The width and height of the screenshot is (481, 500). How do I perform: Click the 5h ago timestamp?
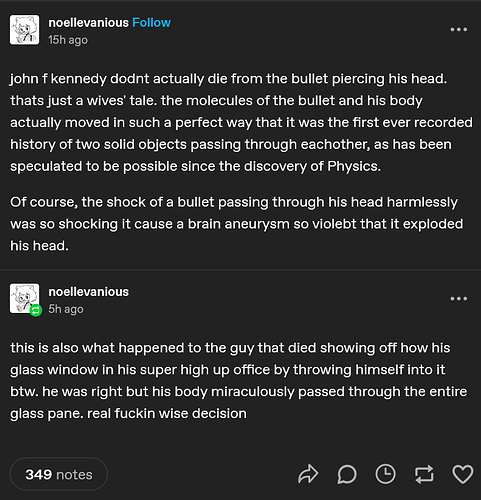[66, 309]
